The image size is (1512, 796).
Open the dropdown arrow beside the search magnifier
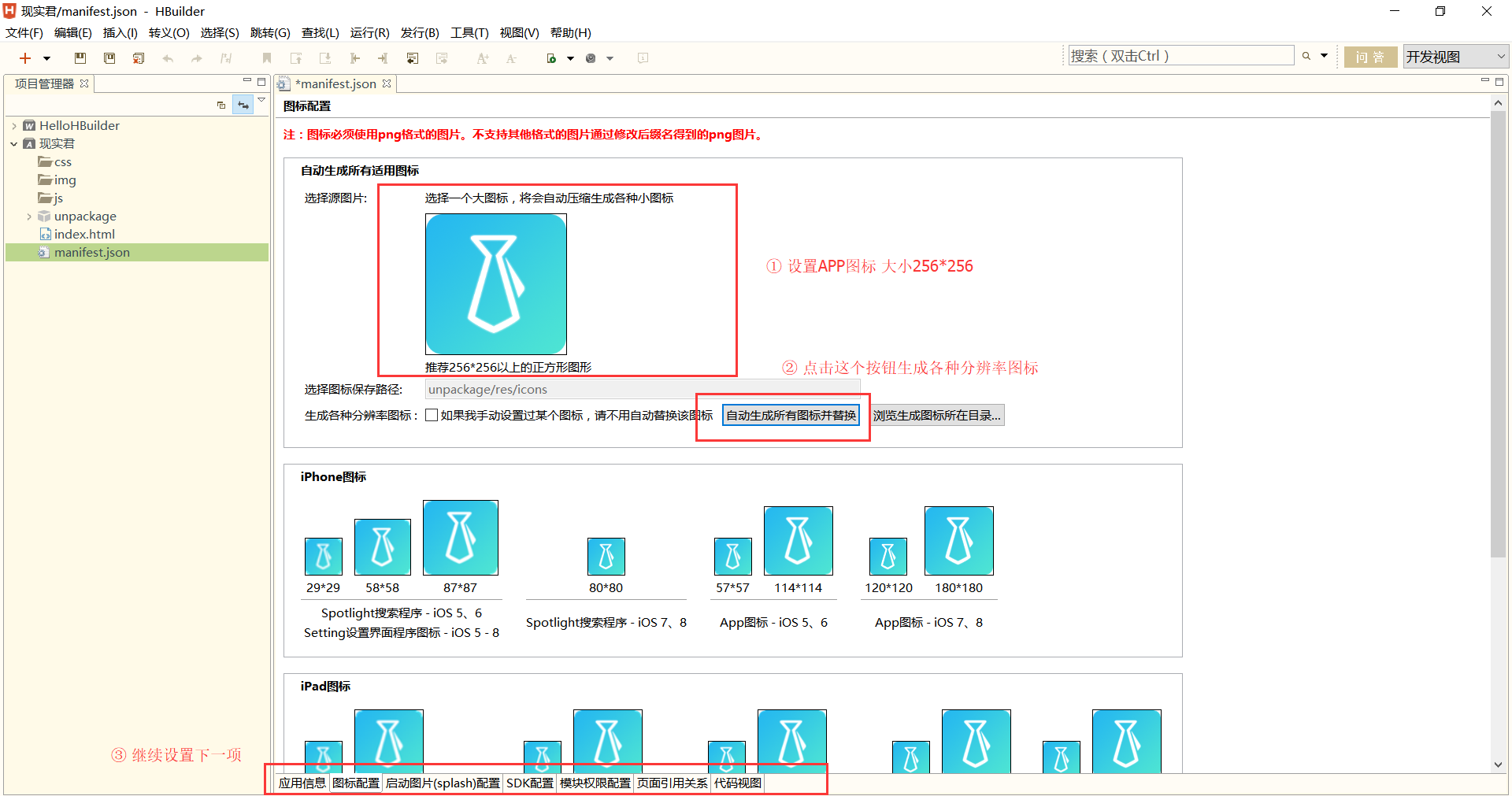coord(1324,56)
